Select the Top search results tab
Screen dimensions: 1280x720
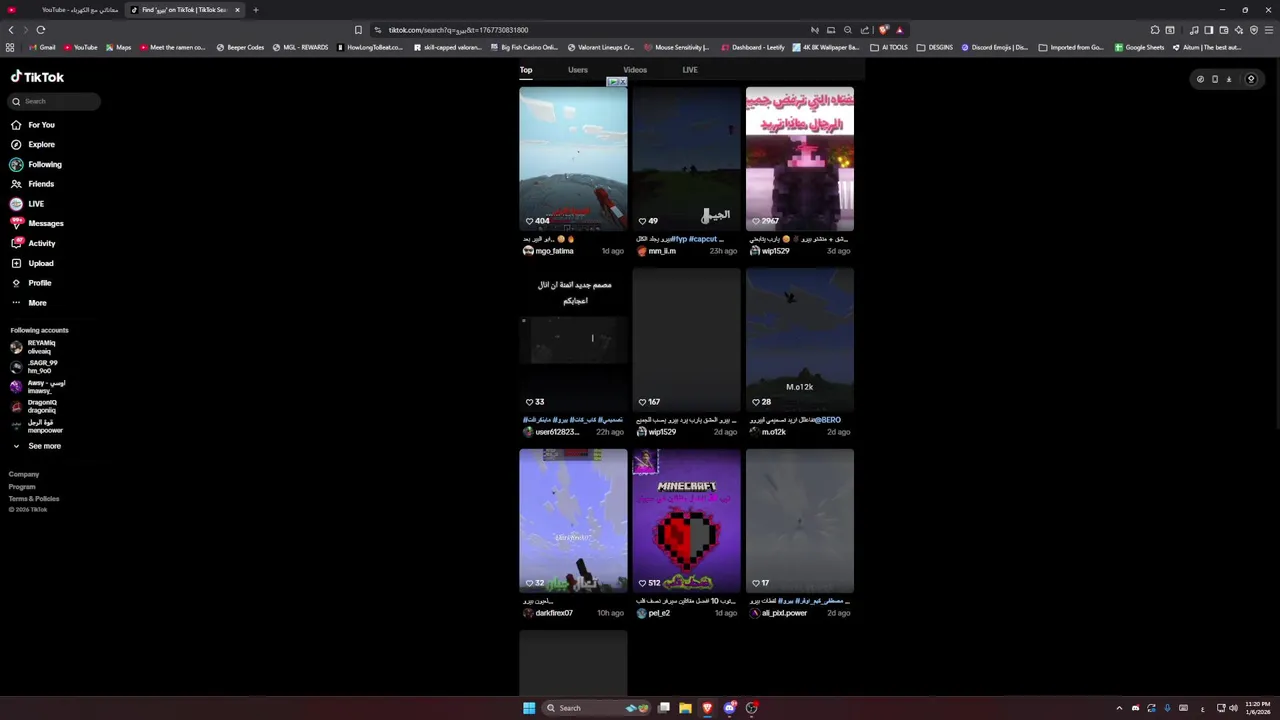(x=526, y=70)
